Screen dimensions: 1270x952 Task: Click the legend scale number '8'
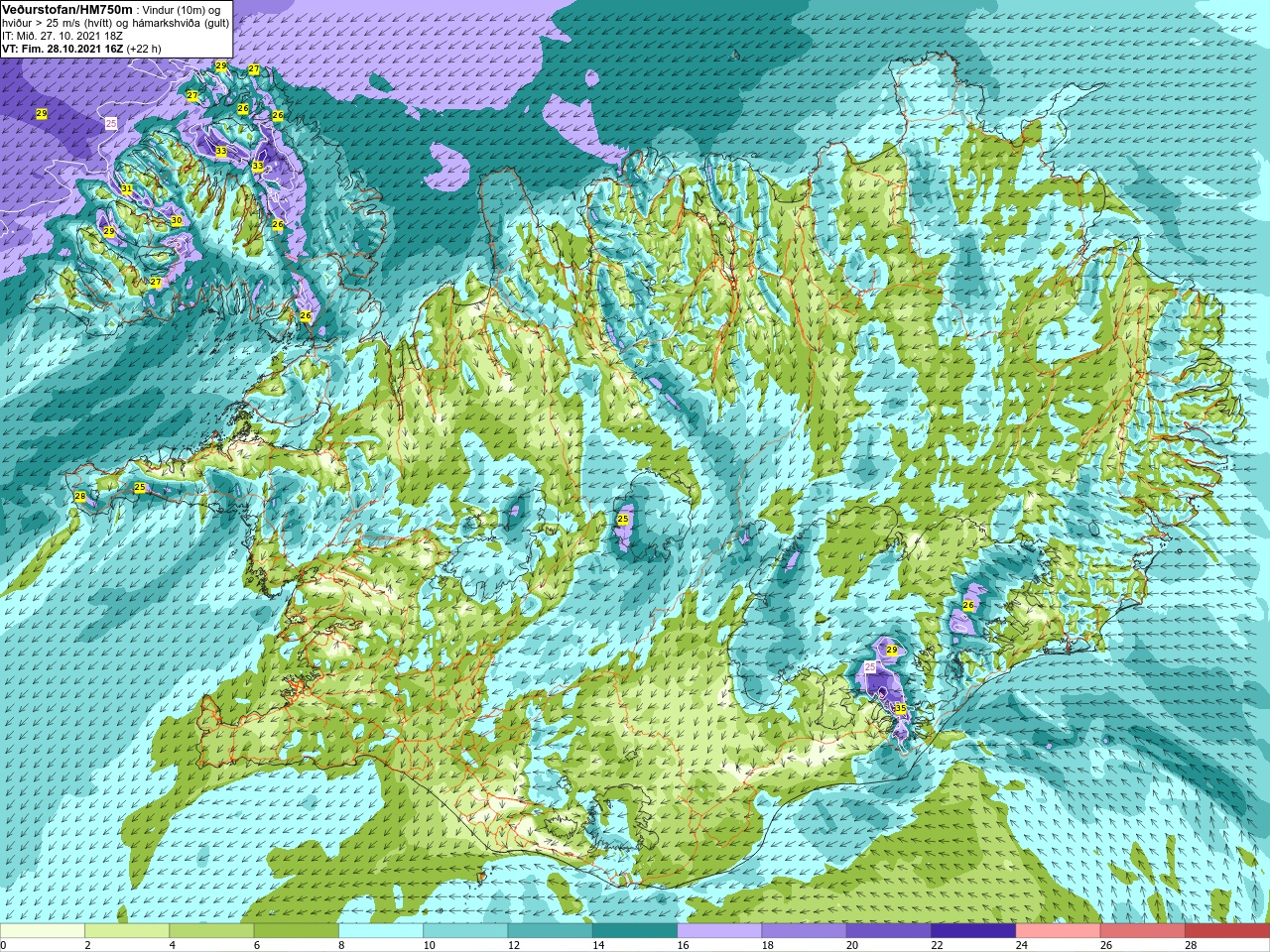coord(341,945)
